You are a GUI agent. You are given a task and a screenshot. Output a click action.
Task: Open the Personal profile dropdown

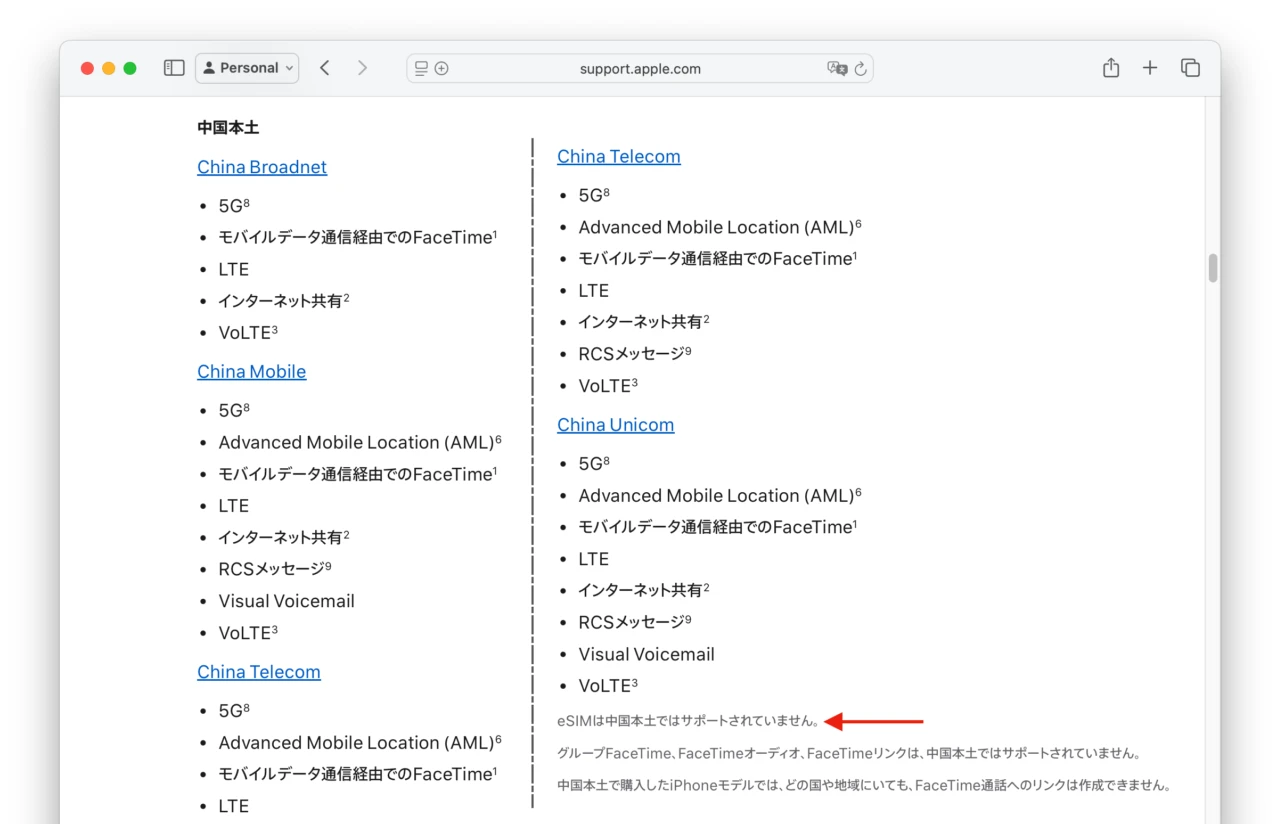pyautogui.click(x=247, y=68)
